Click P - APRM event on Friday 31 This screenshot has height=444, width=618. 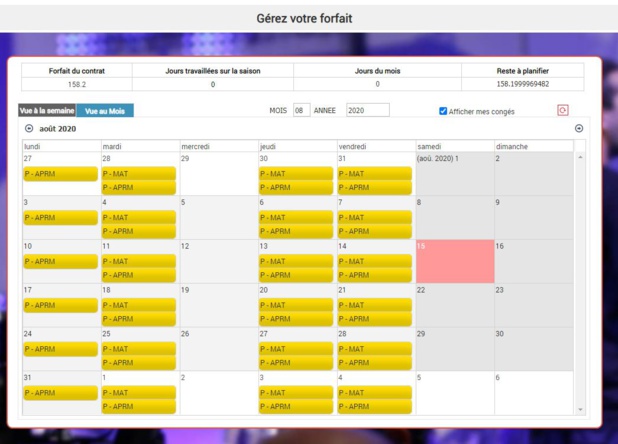[374, 187]
